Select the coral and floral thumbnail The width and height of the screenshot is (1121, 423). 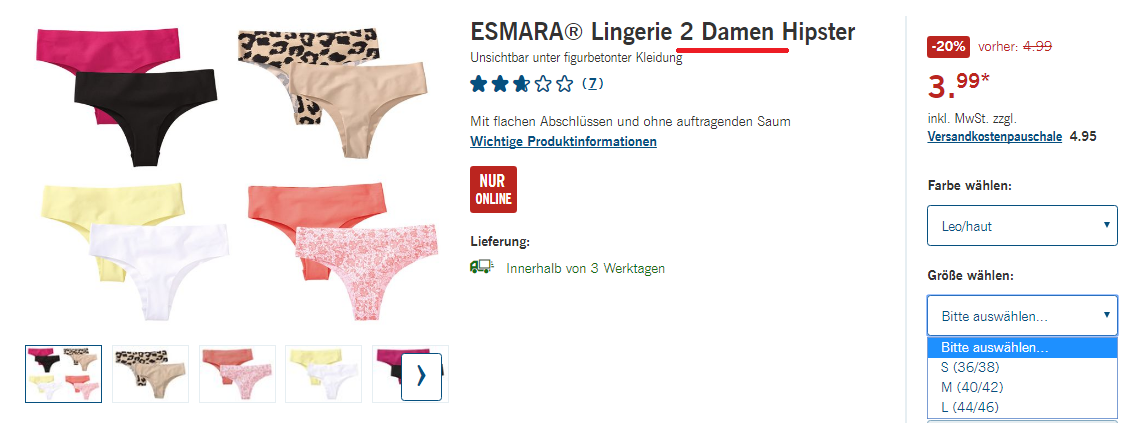[237, 374]
